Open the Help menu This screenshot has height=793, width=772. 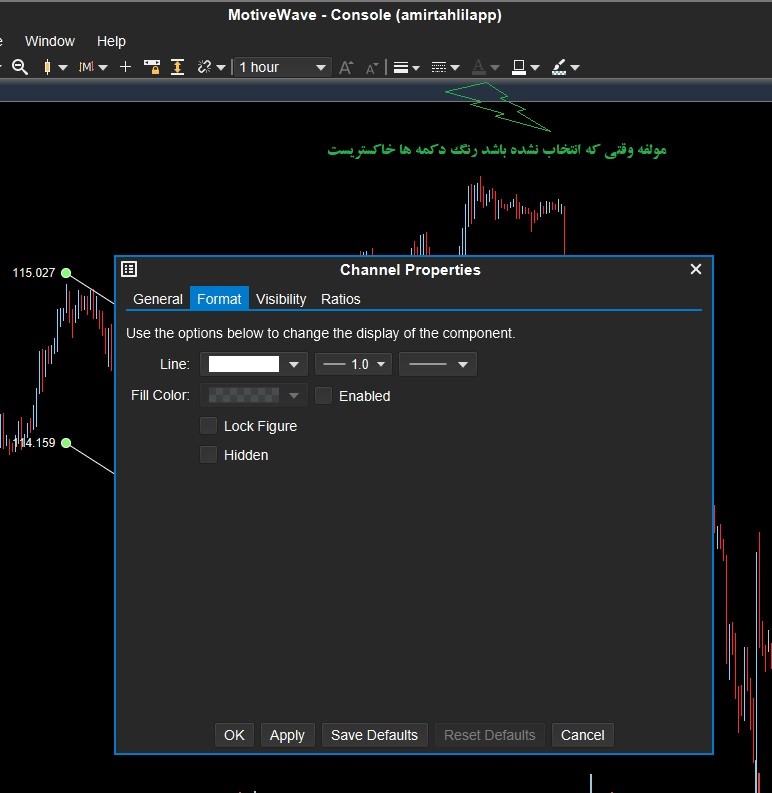point(111,41)
